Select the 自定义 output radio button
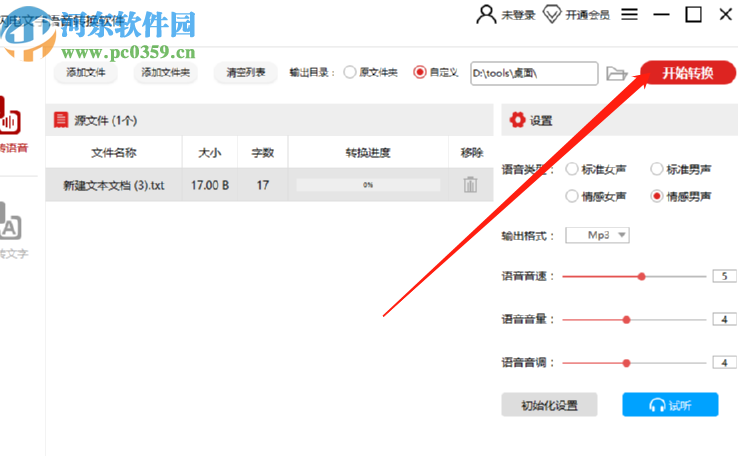The height and width of the screenshot is (456, 738). point(419,72)
